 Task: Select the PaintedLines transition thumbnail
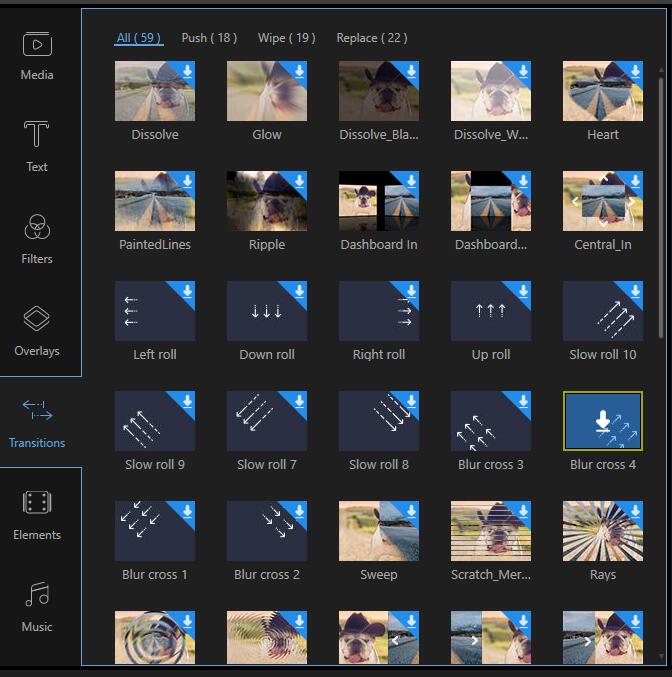point(155,201)
